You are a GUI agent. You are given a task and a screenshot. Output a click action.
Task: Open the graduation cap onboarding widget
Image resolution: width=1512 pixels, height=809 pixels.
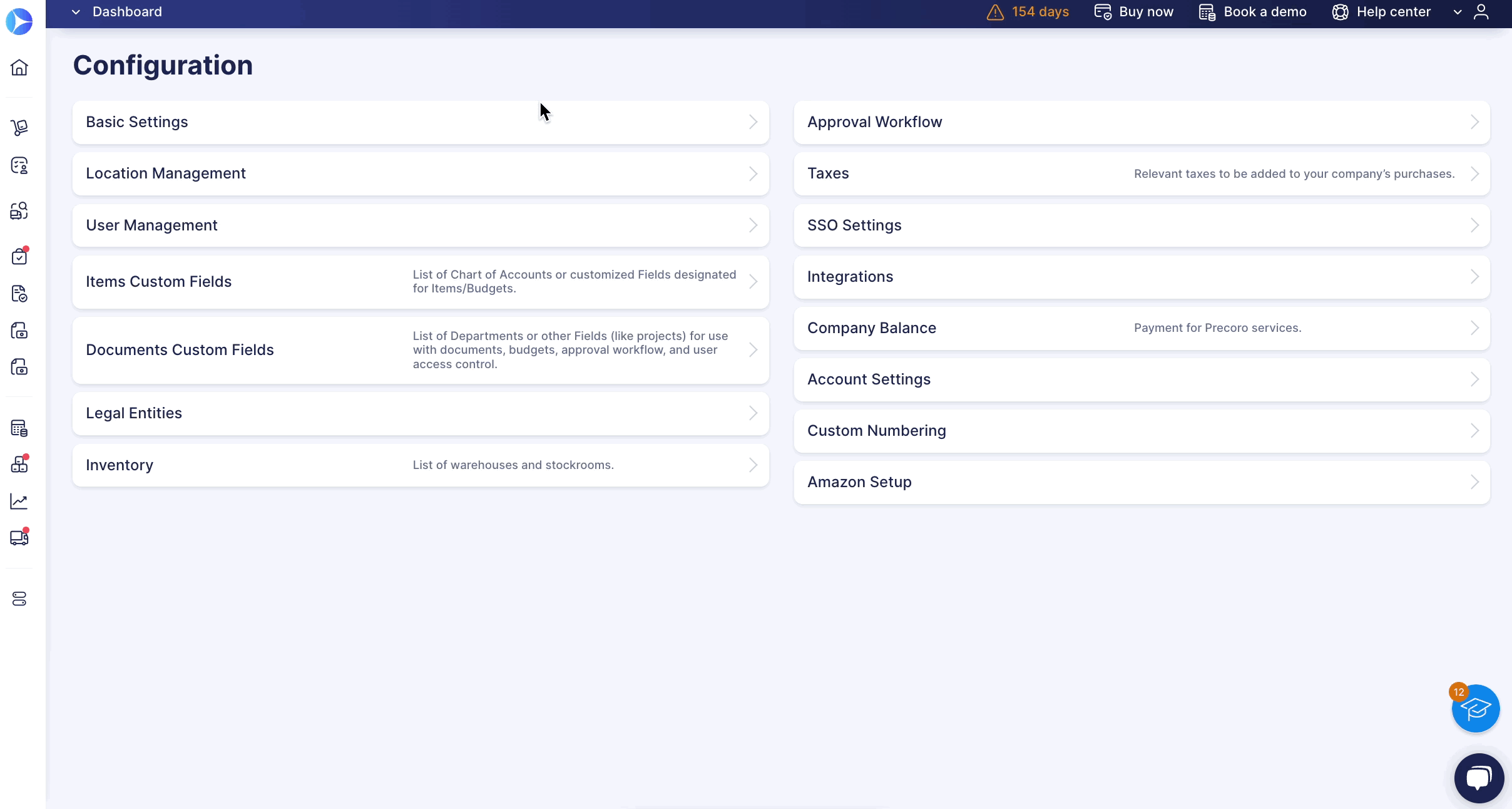[x=1476, y=709]
